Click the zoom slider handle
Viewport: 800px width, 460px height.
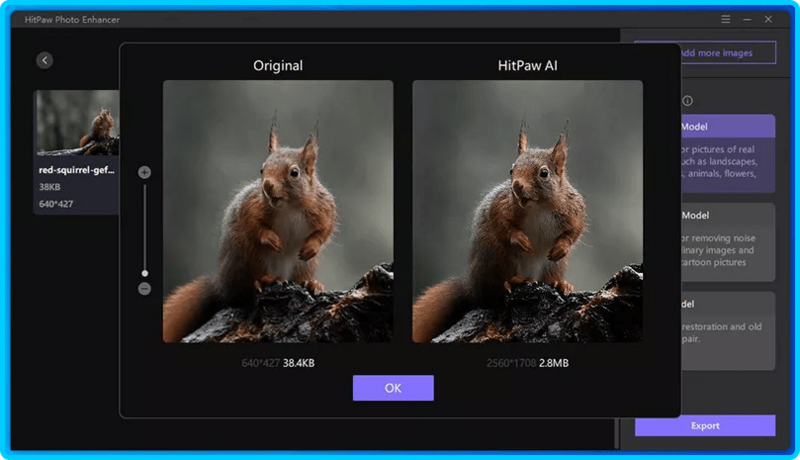tap(145, 273)
